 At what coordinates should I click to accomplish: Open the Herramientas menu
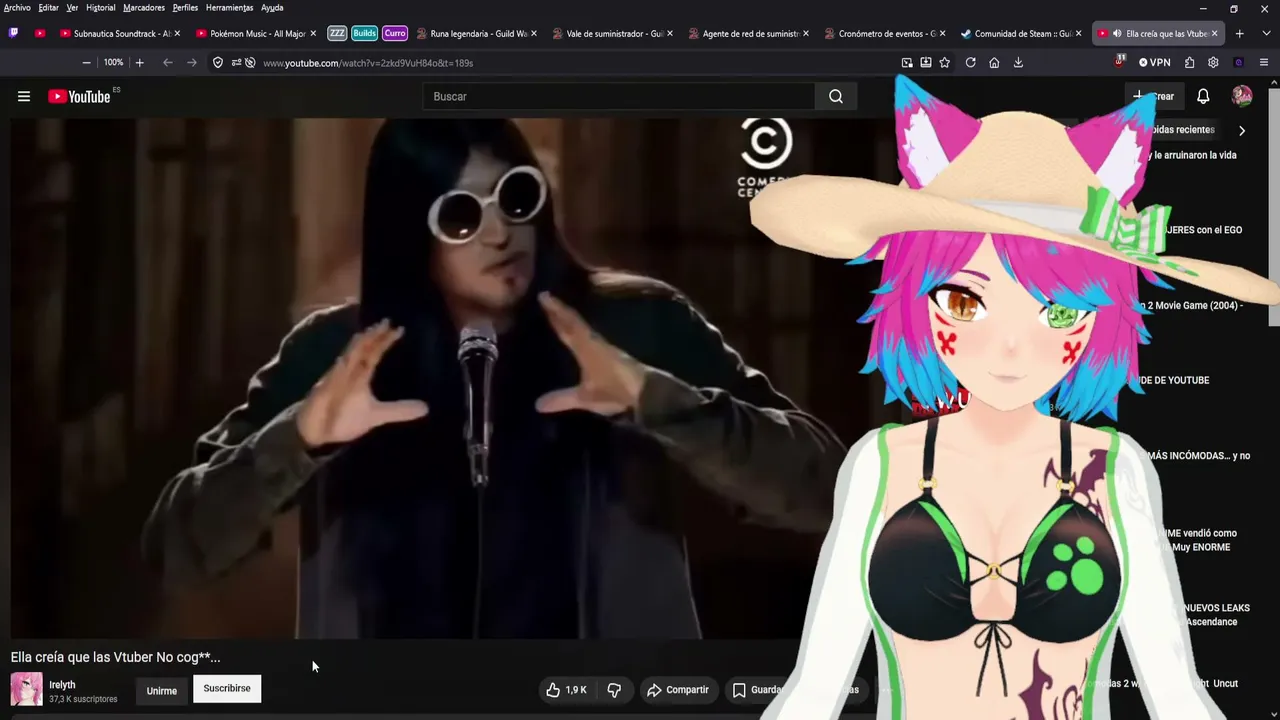230,8
